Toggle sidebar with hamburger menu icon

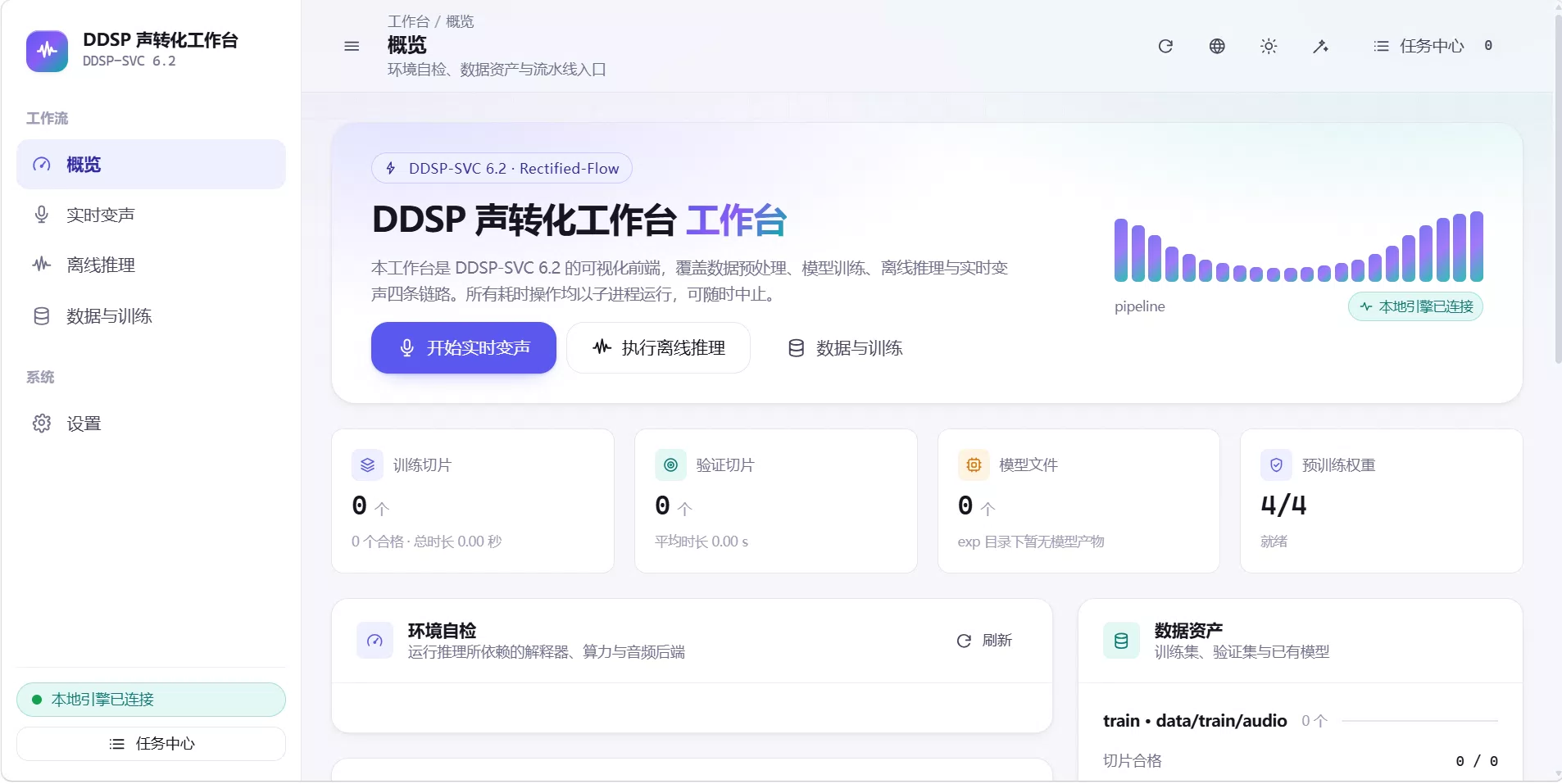tap(352, 46)
